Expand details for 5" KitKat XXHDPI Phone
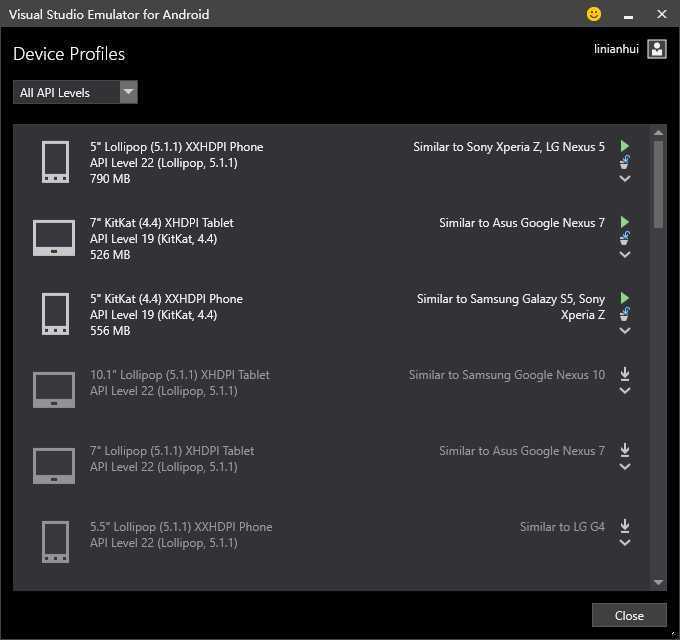Image resolution: width=680 pixels, height=640 pixels. (x=625, y=331)
